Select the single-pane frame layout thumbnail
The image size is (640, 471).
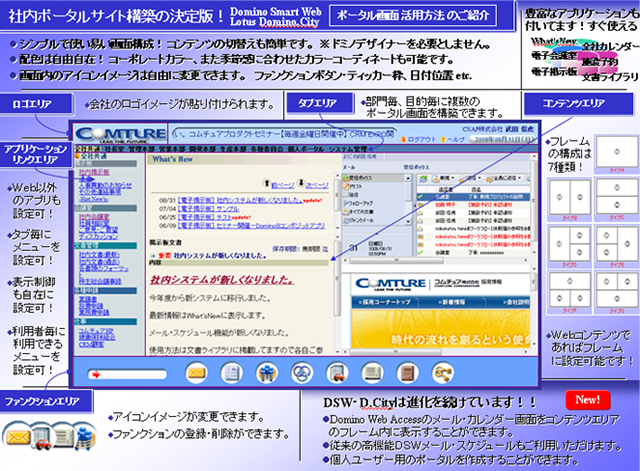click(x=617, y=152)
